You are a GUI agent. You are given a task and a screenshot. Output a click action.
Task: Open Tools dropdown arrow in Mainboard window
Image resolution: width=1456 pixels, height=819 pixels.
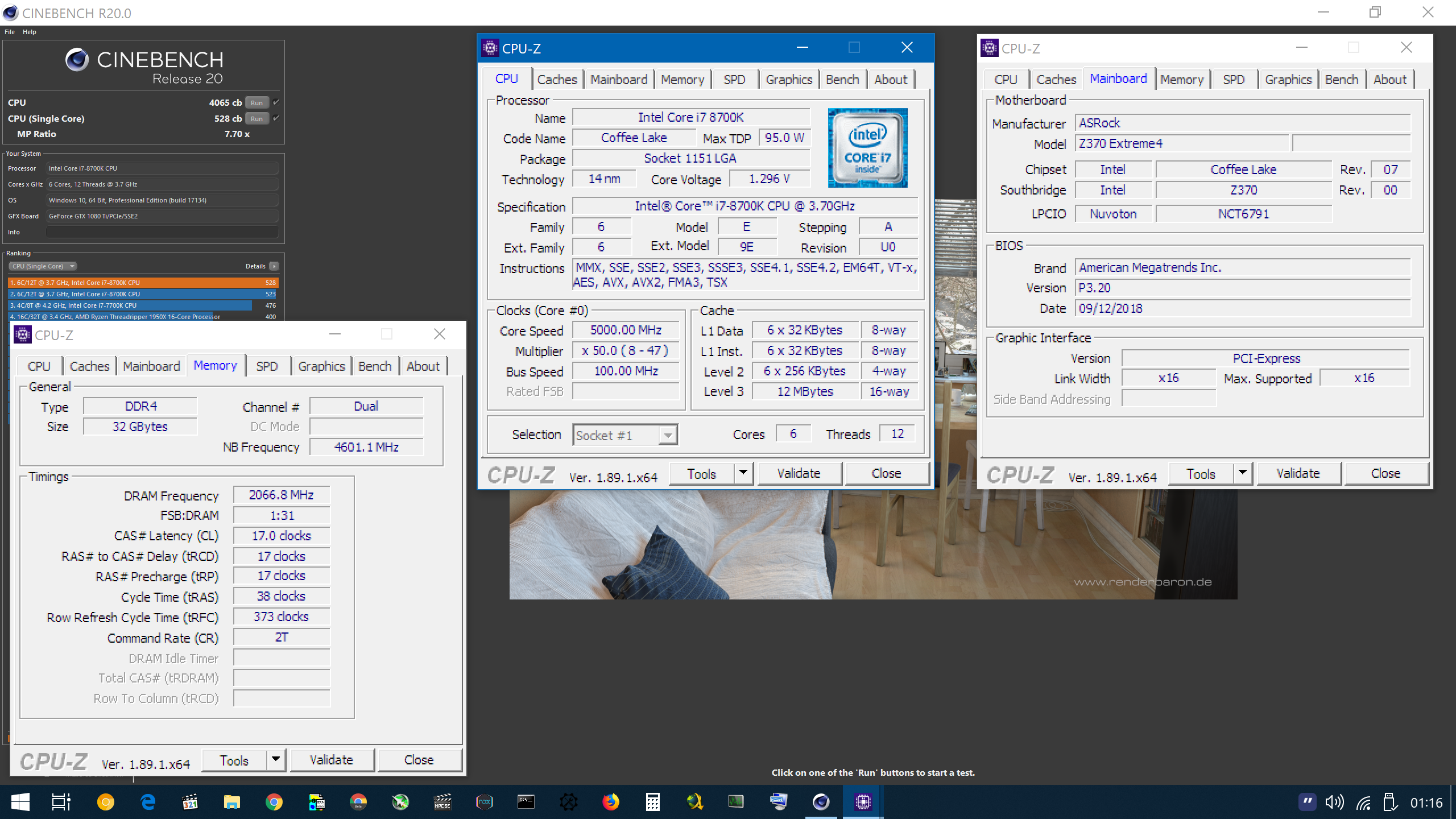pyautogui.click(x=1243, y=473)
